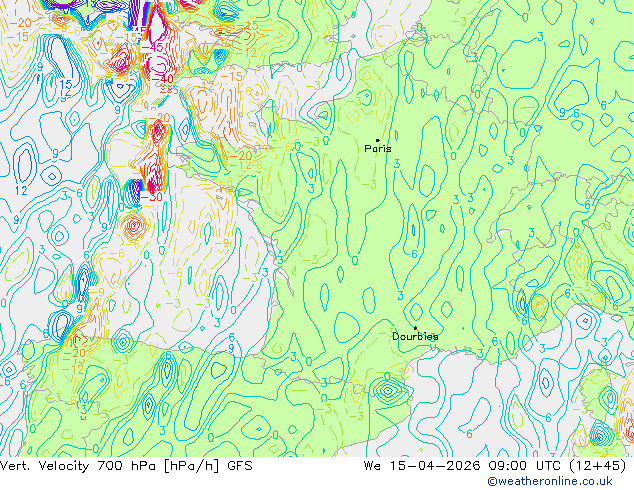Click the 'We 15-04-2026 09:00 UTC (12+45)' timestamp
Viewport: 634px width, 490px height.
tap(495, 466)
